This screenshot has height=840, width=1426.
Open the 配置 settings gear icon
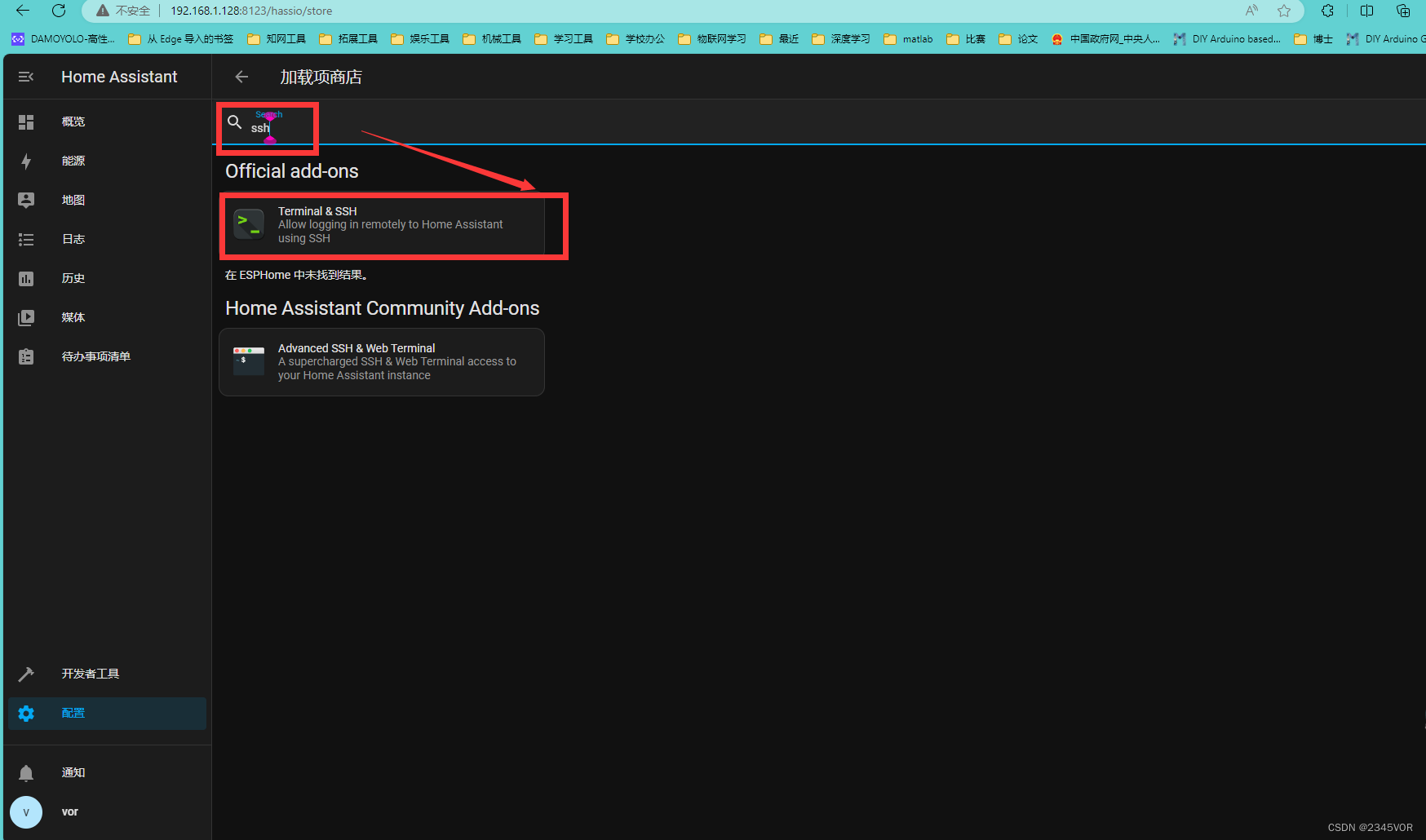[x=26, y=713]
